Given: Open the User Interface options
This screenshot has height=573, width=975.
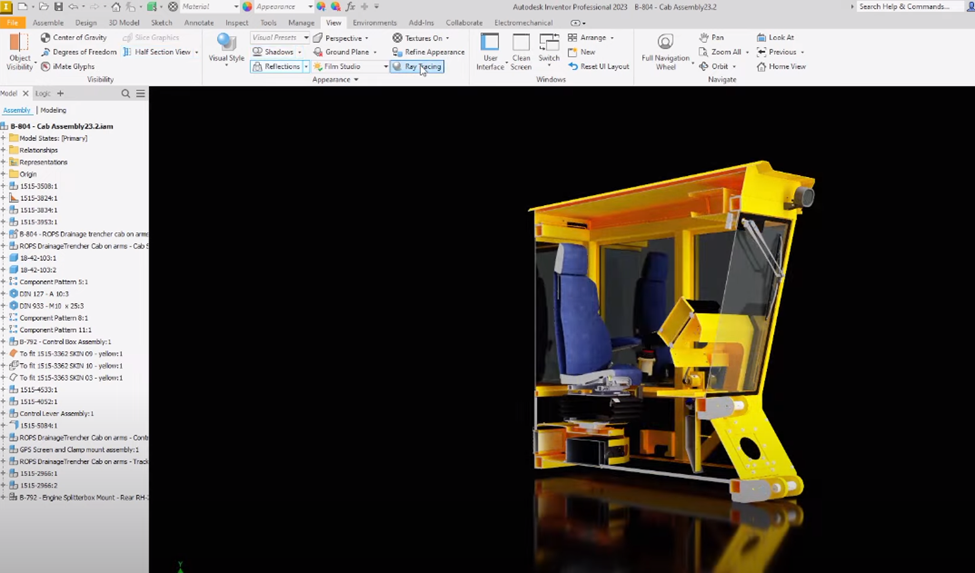Looking at the screenshot, I should click(x=490, y=52).
